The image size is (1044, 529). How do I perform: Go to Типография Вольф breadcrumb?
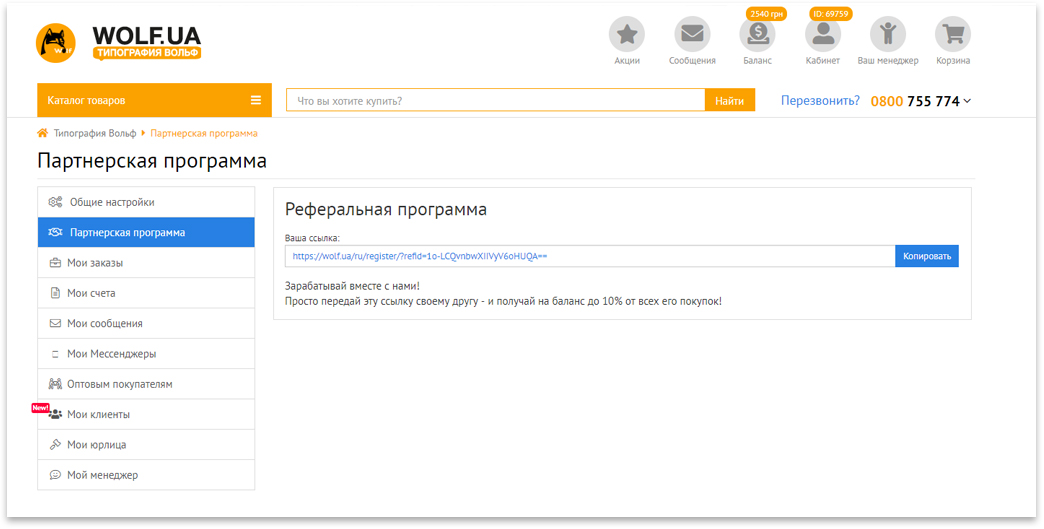[x=95, y=133]
